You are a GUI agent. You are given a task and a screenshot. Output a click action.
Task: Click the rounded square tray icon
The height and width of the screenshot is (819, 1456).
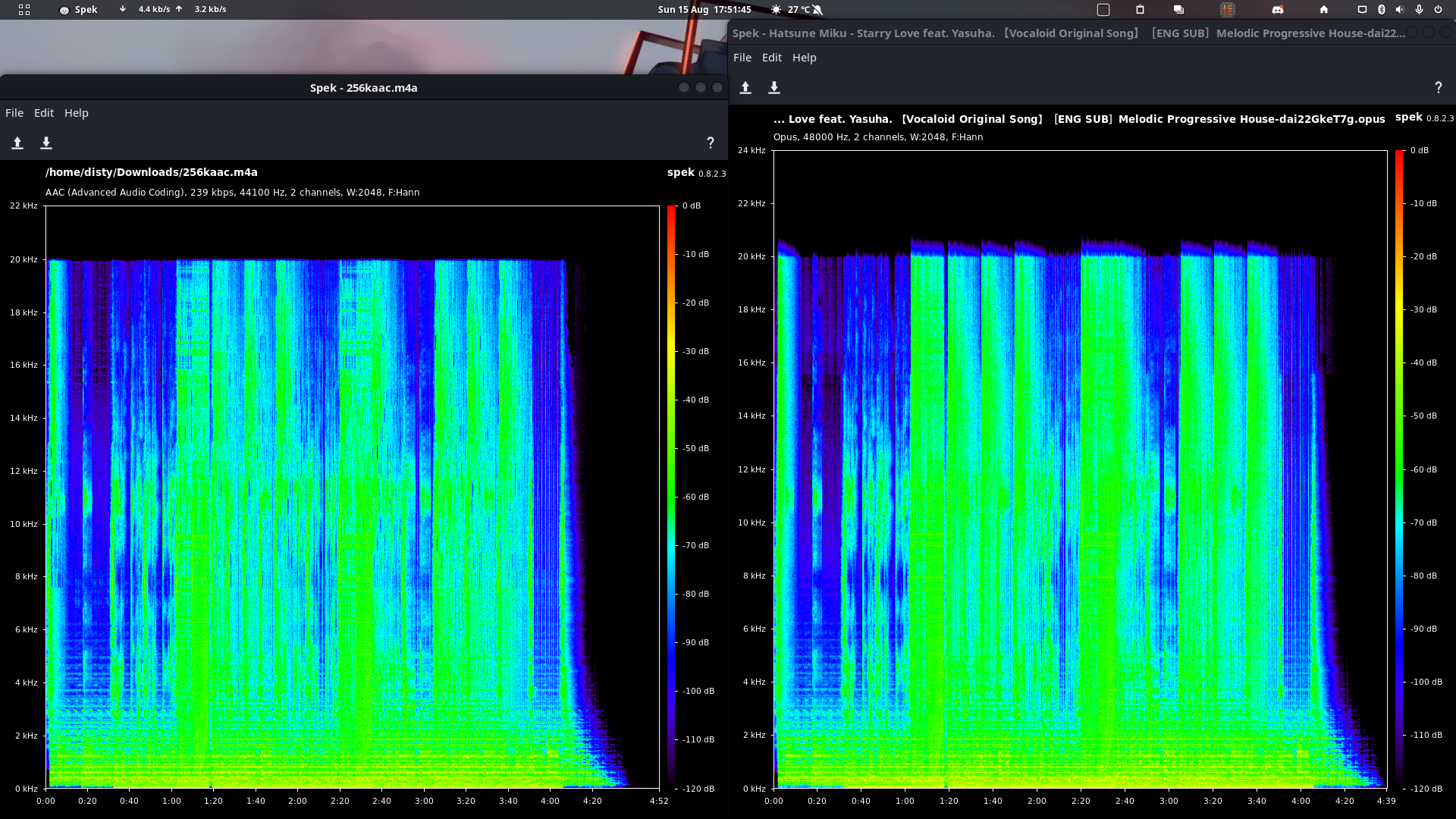point(1103,10)
